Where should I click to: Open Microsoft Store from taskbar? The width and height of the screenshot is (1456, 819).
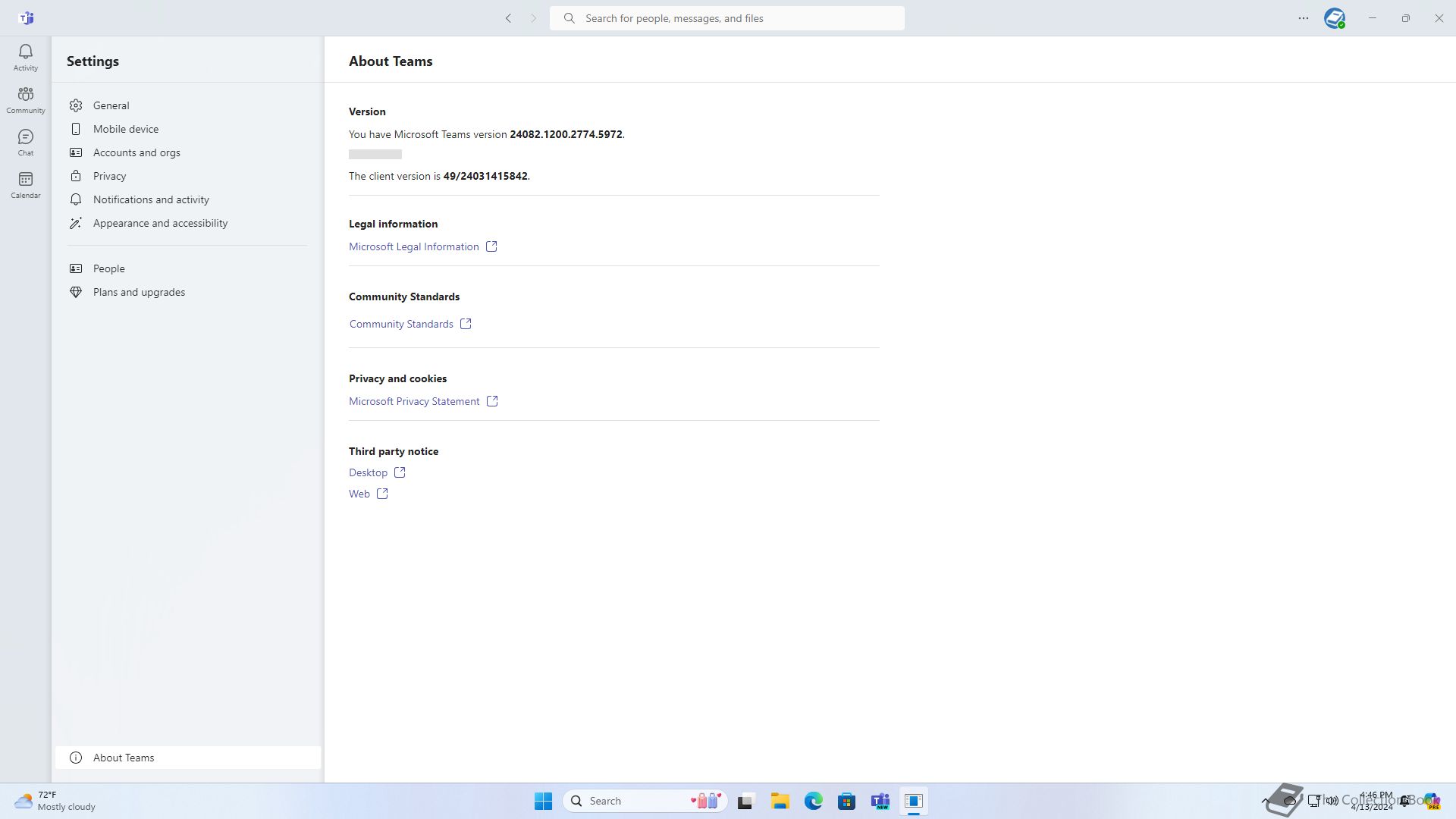point(847,801)
